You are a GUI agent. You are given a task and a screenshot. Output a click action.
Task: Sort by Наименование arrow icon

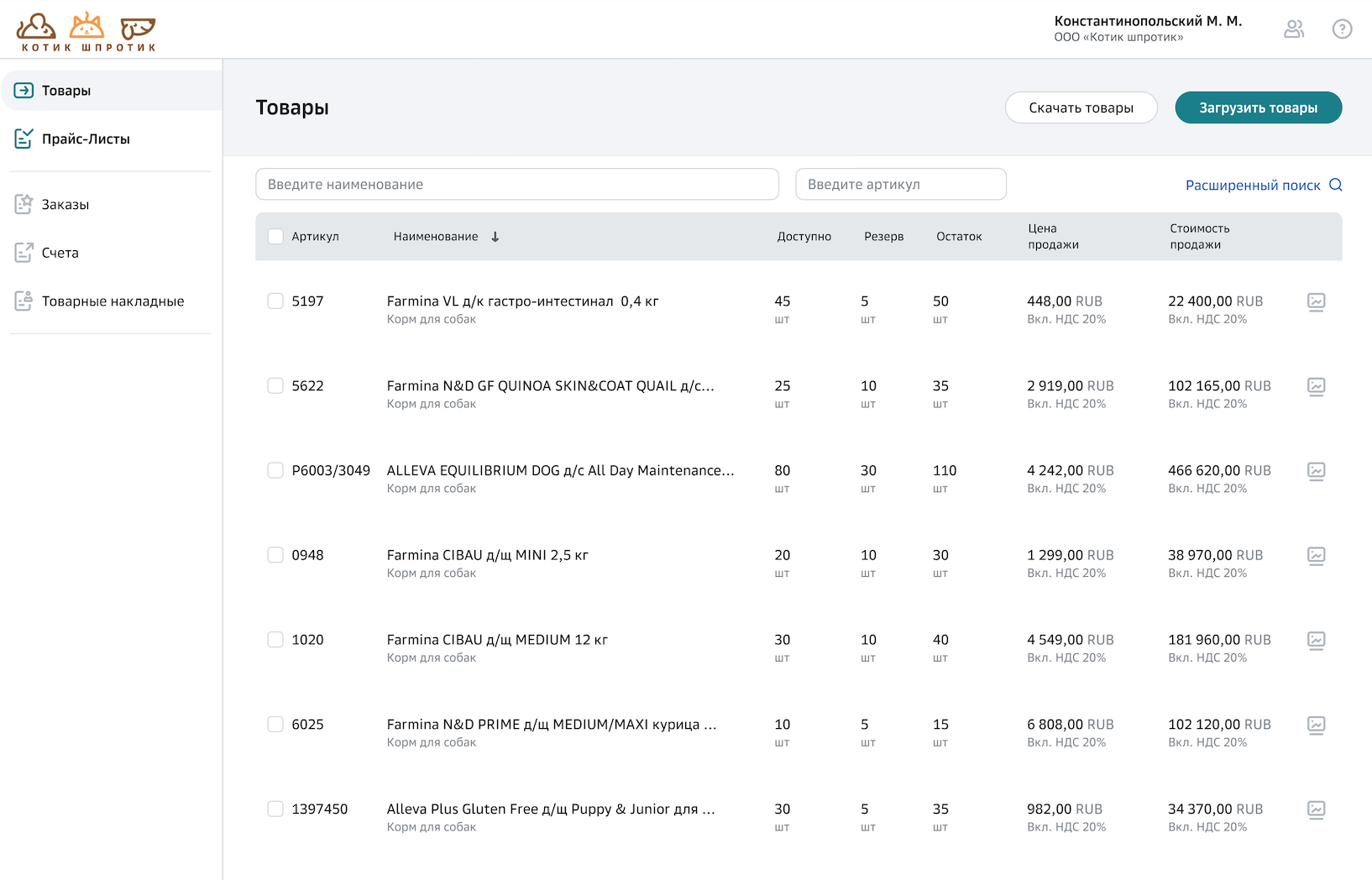(x=495, y=237)
